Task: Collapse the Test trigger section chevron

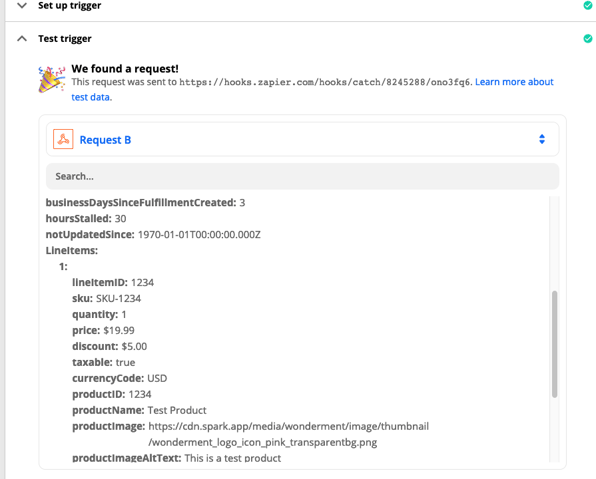Action: pos(22,38)
